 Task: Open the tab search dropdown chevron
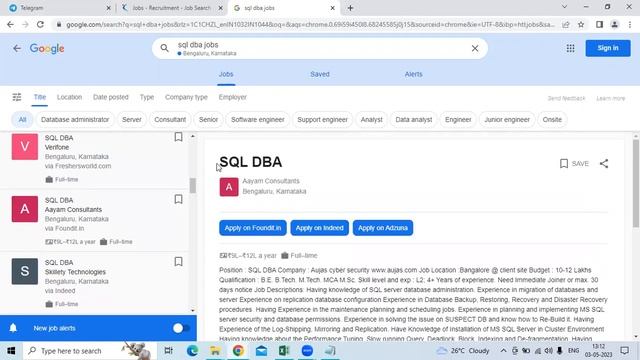(x=564, y=7)
